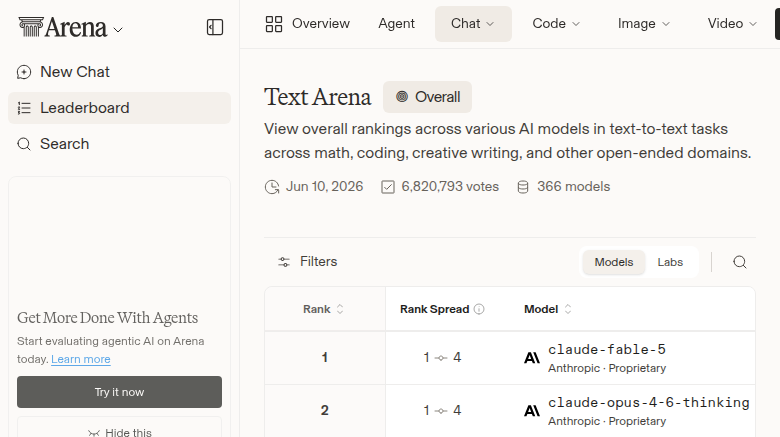Screen dimensions: 780x437
Task: Click the Rank Spread info icon
Action: click(x=479, y=309)
